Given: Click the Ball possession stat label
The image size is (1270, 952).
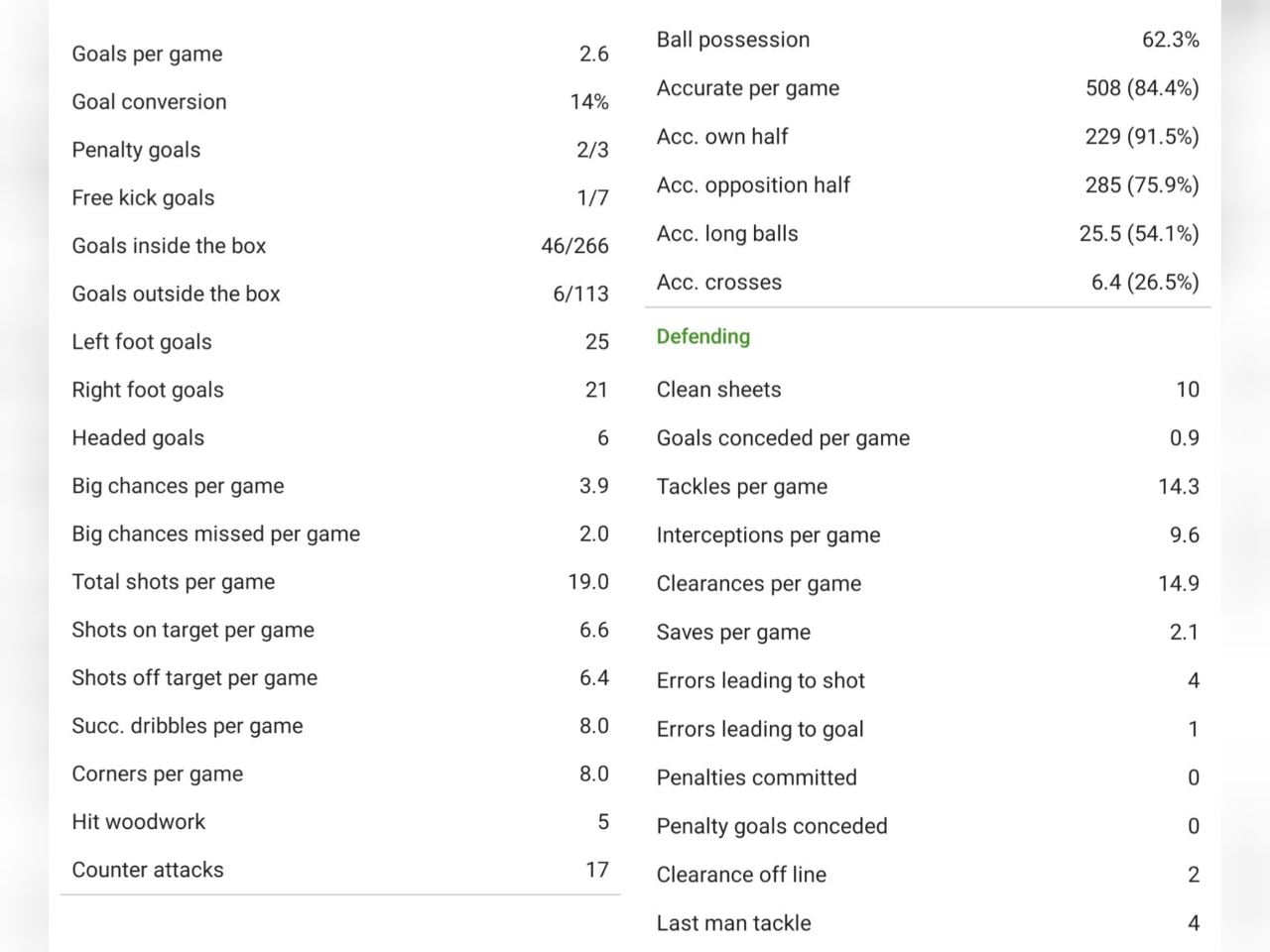Looking at the screenshot, I should tap(732, 40).
